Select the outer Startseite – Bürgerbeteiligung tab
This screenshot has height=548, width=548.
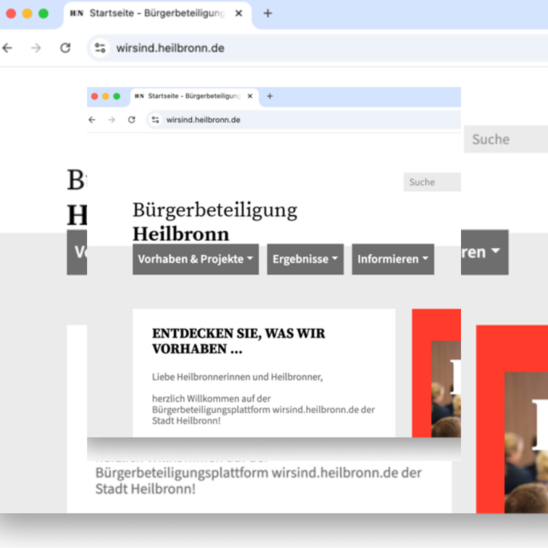157,14
